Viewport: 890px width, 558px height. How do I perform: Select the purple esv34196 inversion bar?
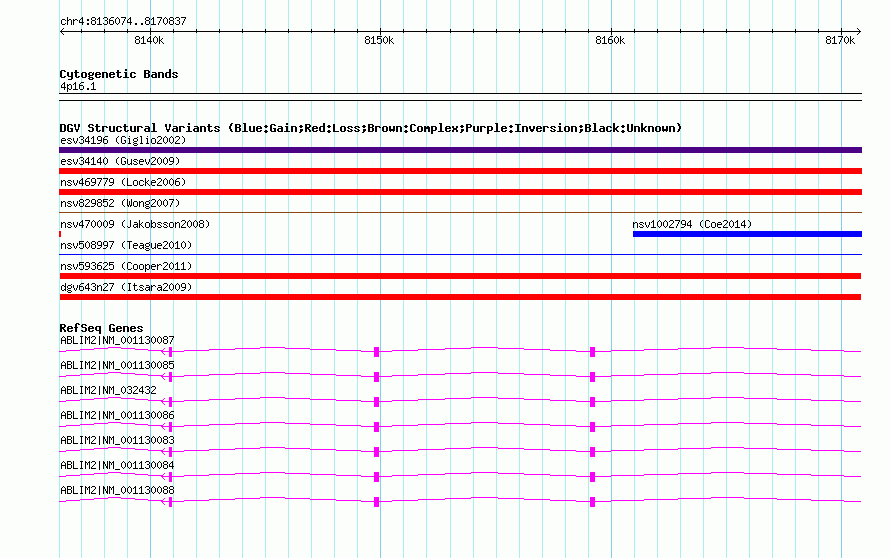[460, 150]
